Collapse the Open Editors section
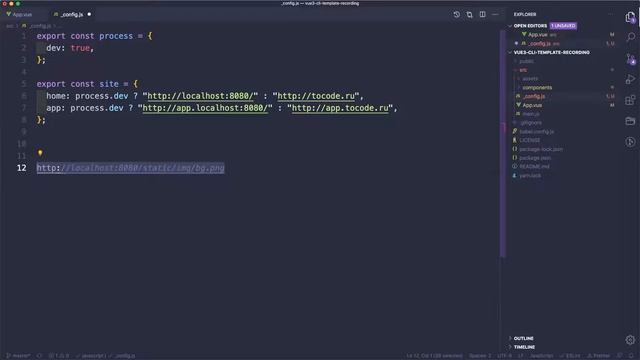This screenshot has width=640, height=360. (530, 26)
